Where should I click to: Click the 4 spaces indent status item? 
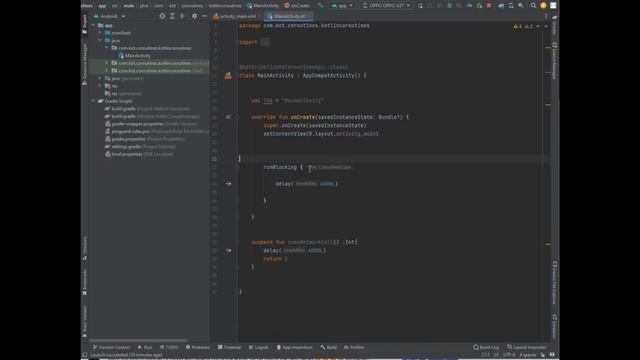(x=528, y=355)
